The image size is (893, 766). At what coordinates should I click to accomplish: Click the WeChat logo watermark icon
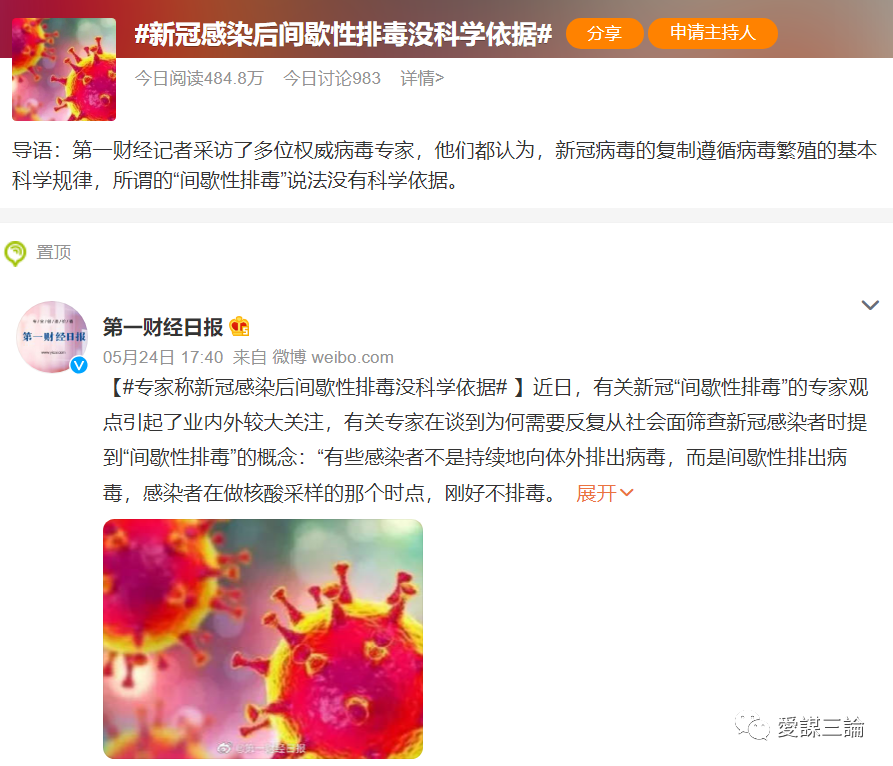click(752, 726)
